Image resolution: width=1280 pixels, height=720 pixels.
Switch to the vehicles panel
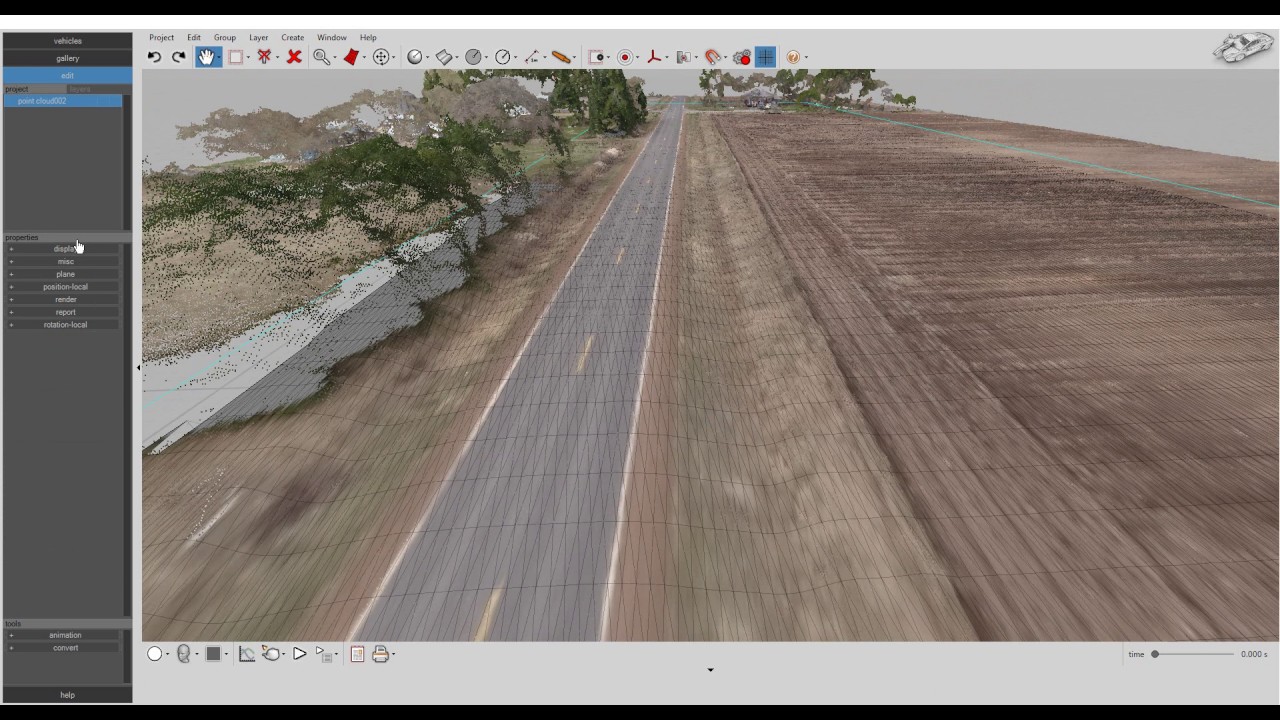tap(68, 41)
